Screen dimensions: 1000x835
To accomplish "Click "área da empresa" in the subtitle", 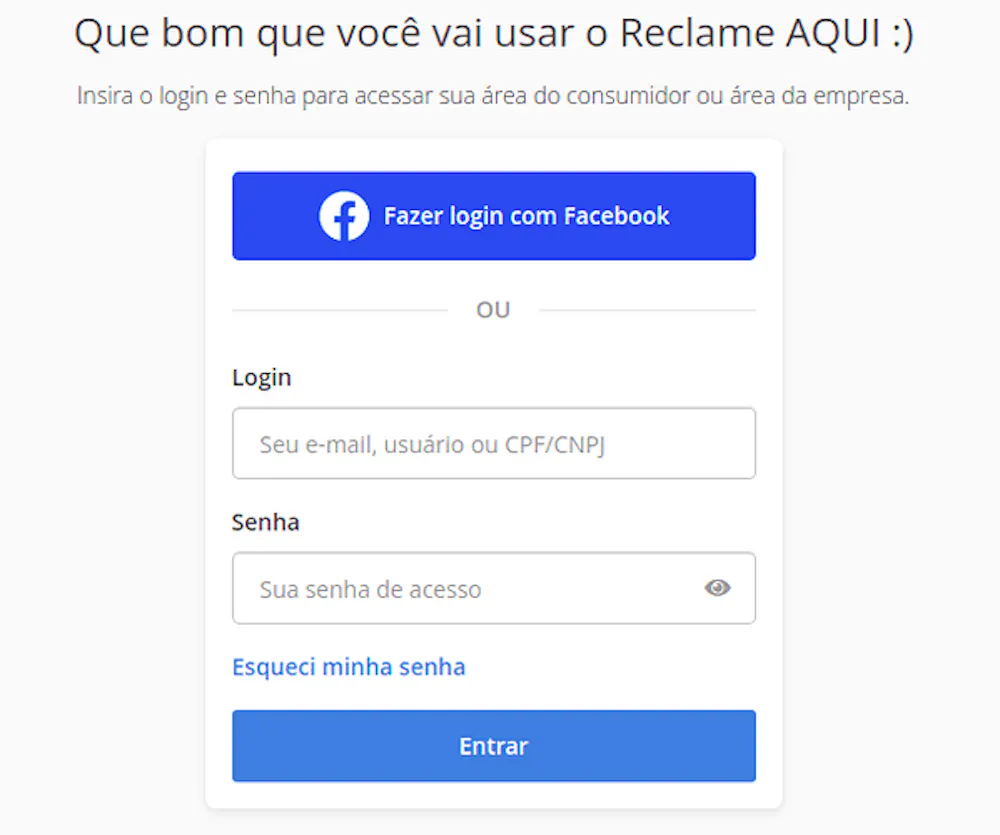I will pyautogui.click(x=836, y=97).
